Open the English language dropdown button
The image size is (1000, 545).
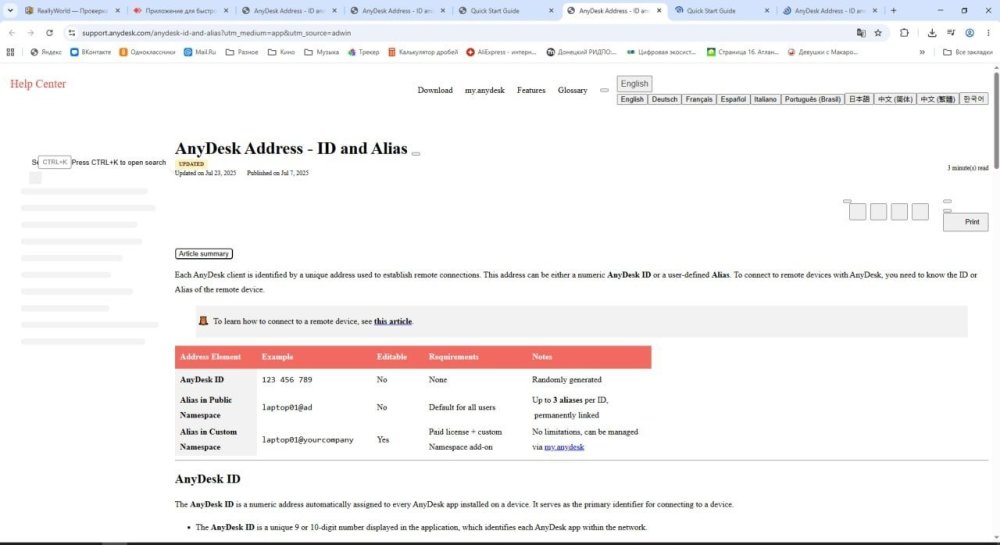tap(634, 84)
